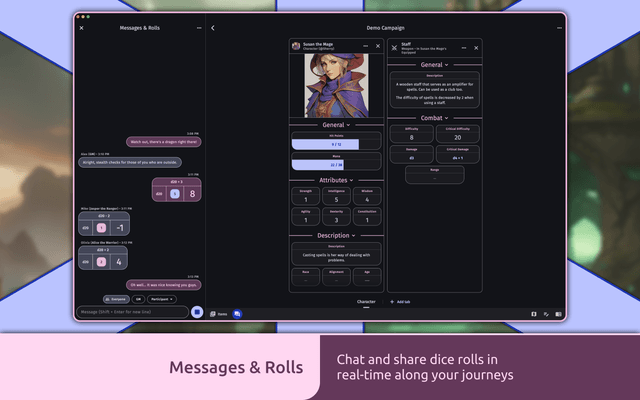
Task: Select the GM recipient chip
Action: coord(138,299)
